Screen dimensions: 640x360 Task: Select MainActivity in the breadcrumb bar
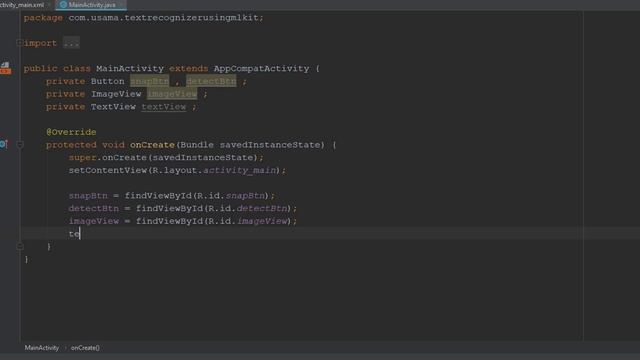pyautogui.click(x=42, y=348)
